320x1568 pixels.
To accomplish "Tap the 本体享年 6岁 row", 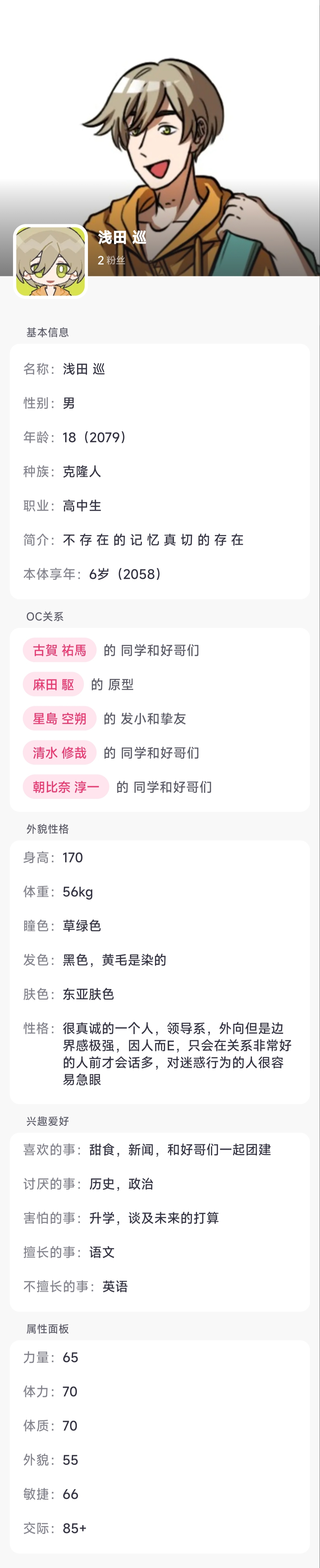I will (160, 574).
